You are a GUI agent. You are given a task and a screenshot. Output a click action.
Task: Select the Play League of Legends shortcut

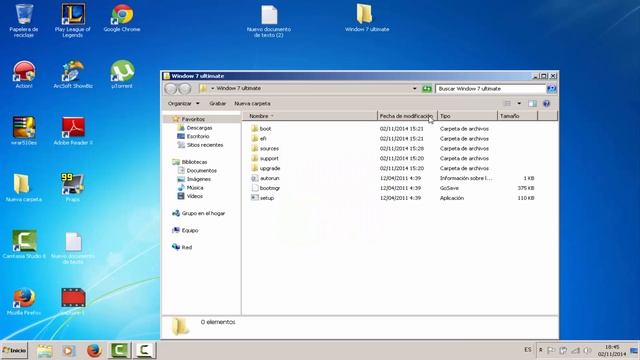pos(73,20)
